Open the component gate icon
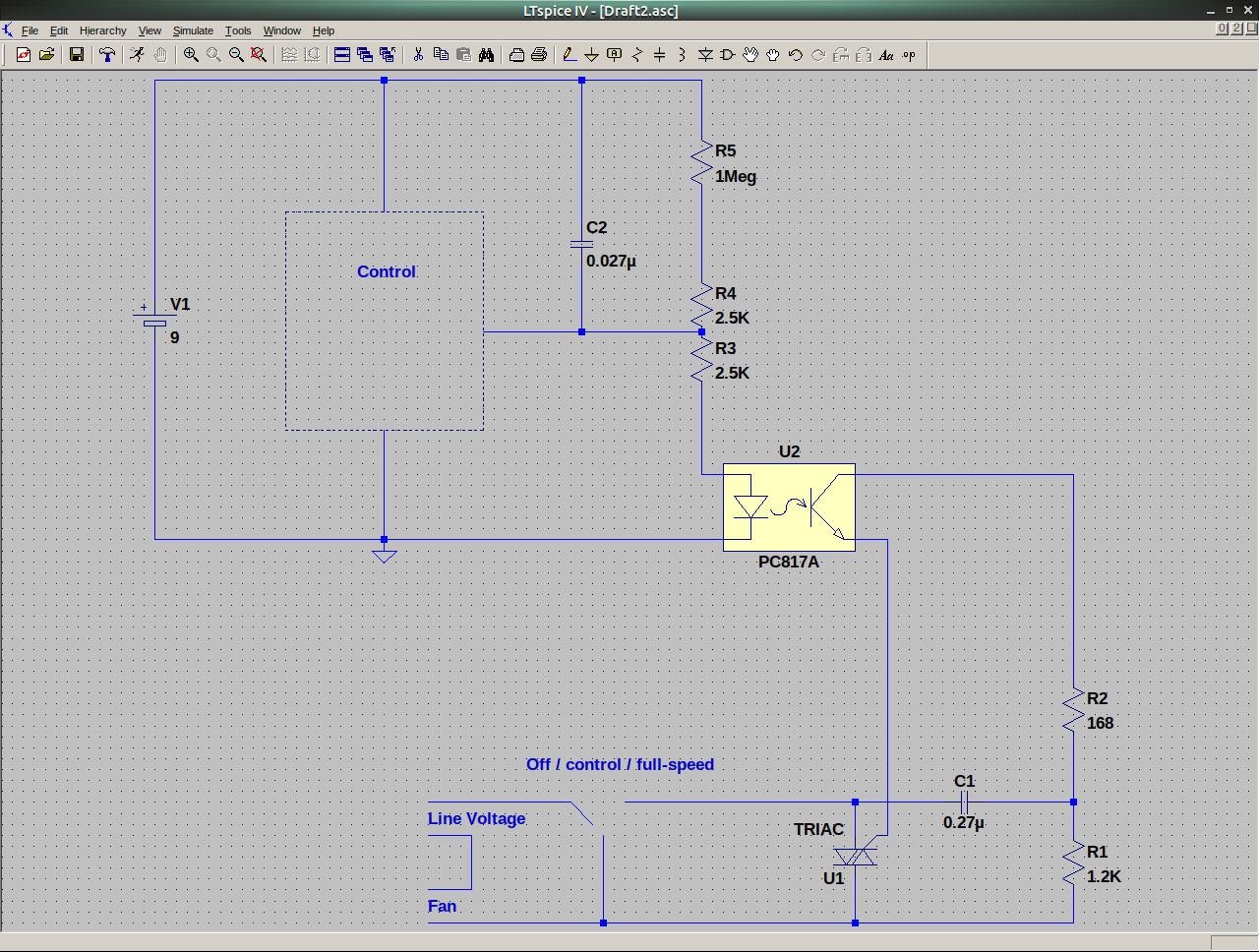Image resolution: width=1259 pixels, height=952 pixels. [728, 55]
